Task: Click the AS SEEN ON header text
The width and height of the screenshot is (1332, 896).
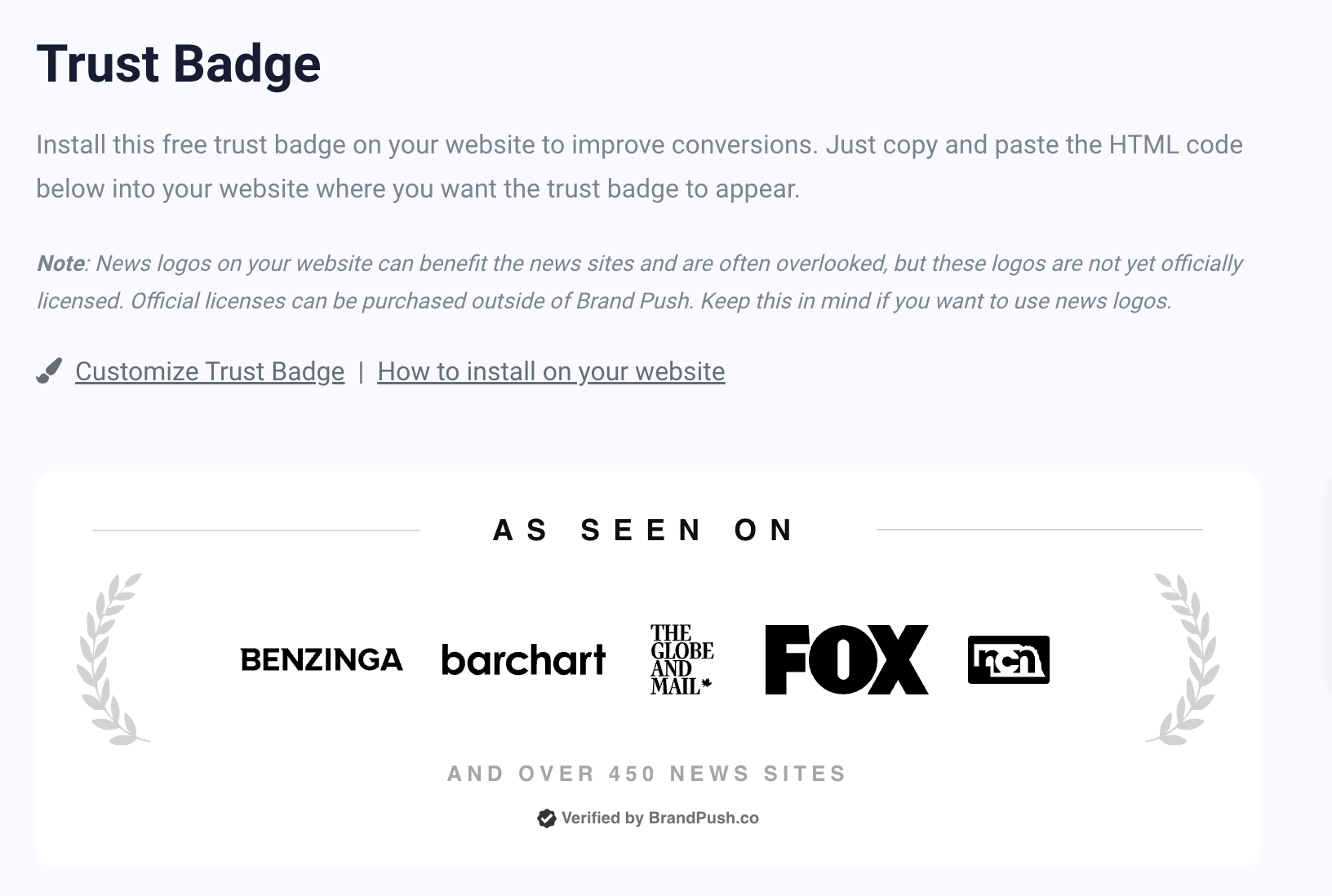Action: (642, 530)
